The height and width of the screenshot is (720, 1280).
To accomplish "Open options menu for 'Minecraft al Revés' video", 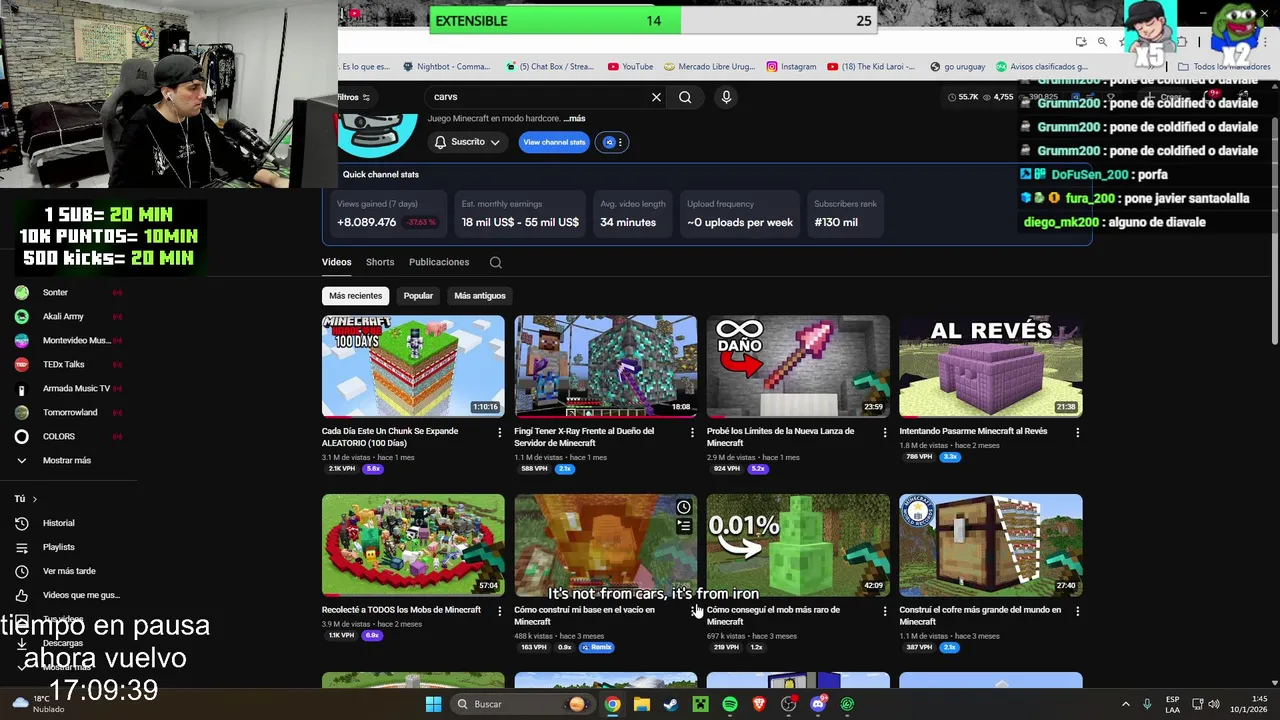I will [1077, 432].
